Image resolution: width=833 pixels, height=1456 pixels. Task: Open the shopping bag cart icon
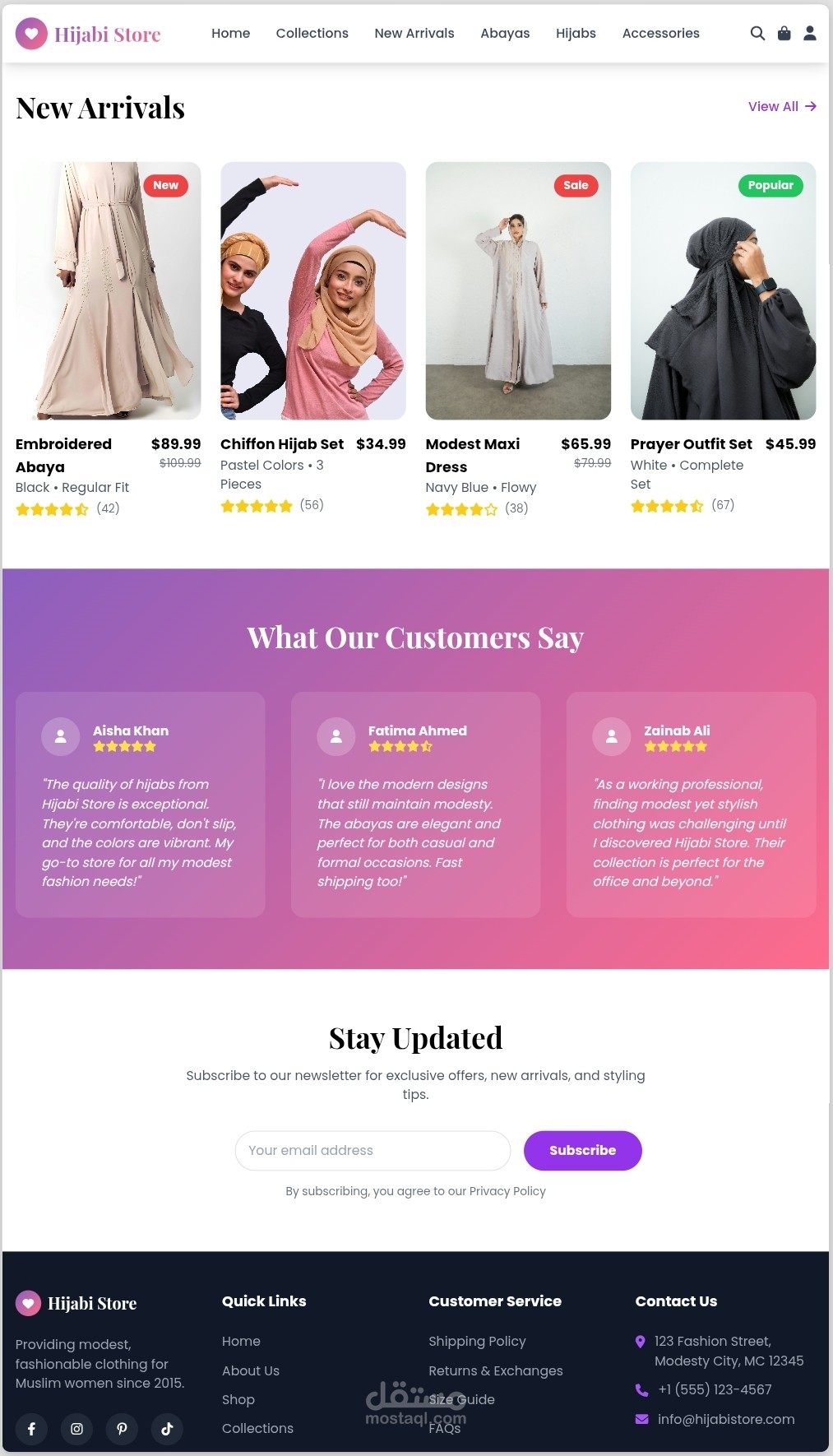point(784,33)
